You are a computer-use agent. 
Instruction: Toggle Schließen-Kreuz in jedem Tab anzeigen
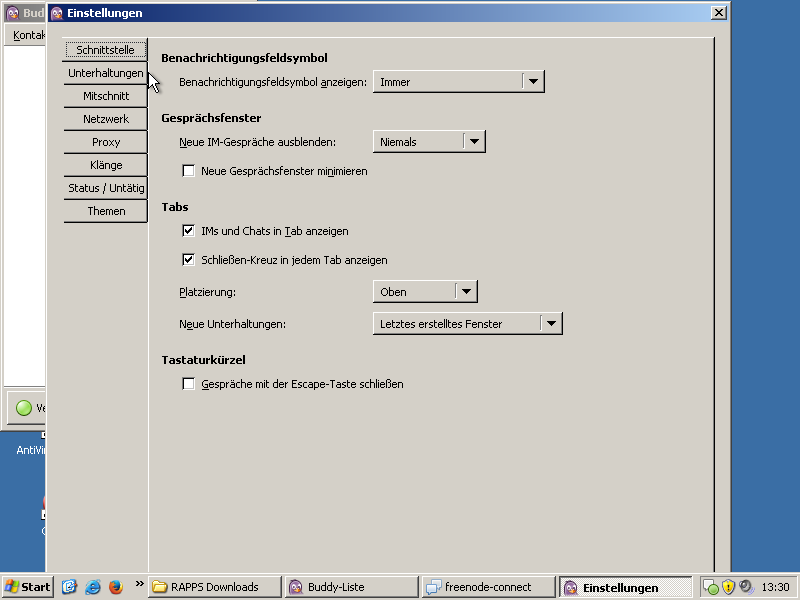188,260
